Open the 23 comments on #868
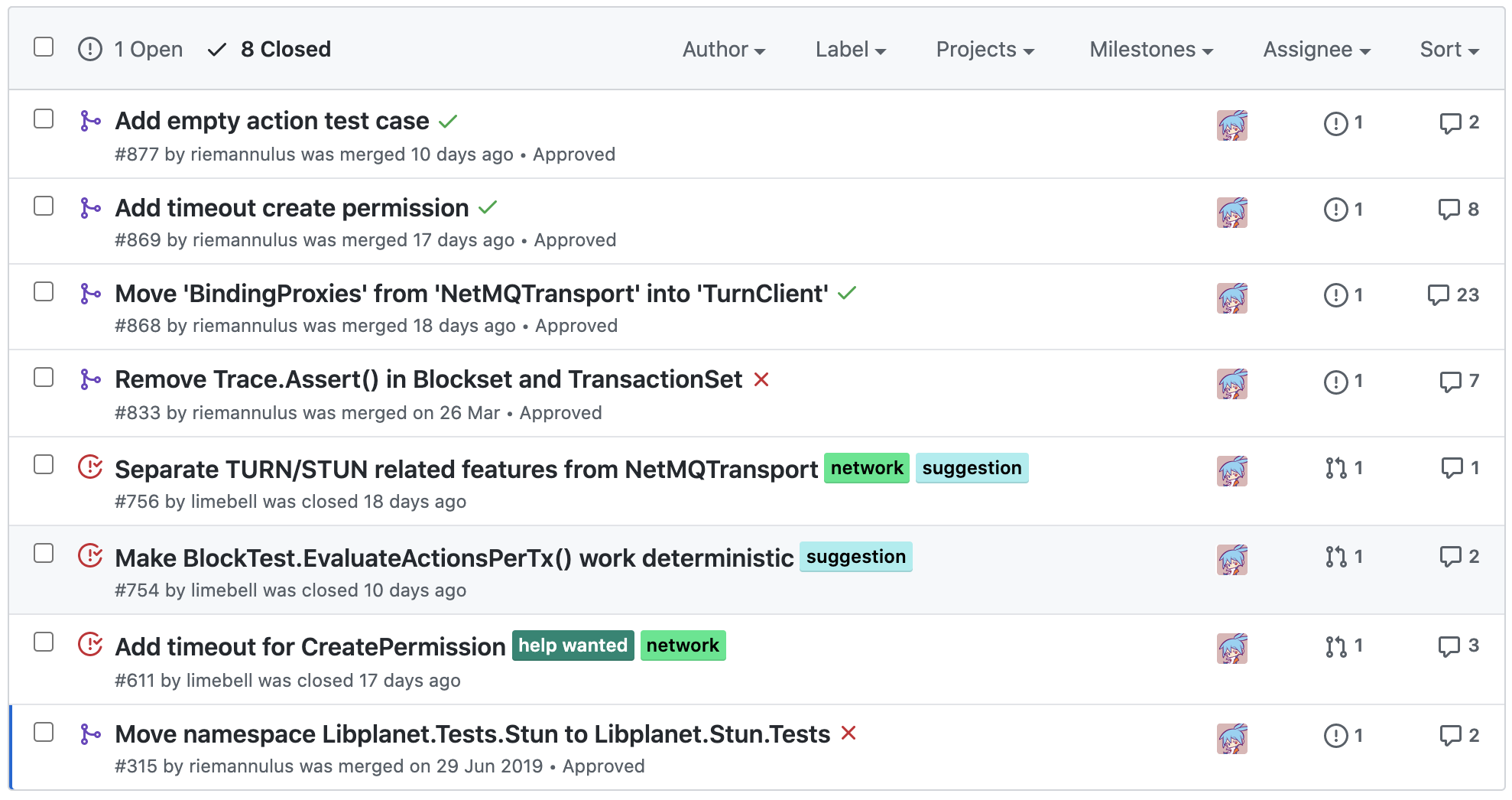The height and width of the screenshot is (800, 1512). point(1453,295)
